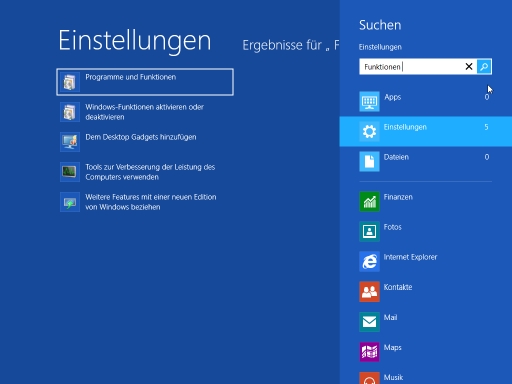Click the Dateien document icon
The width and height of the screenshot is (512, 384).
pos(369,161)
